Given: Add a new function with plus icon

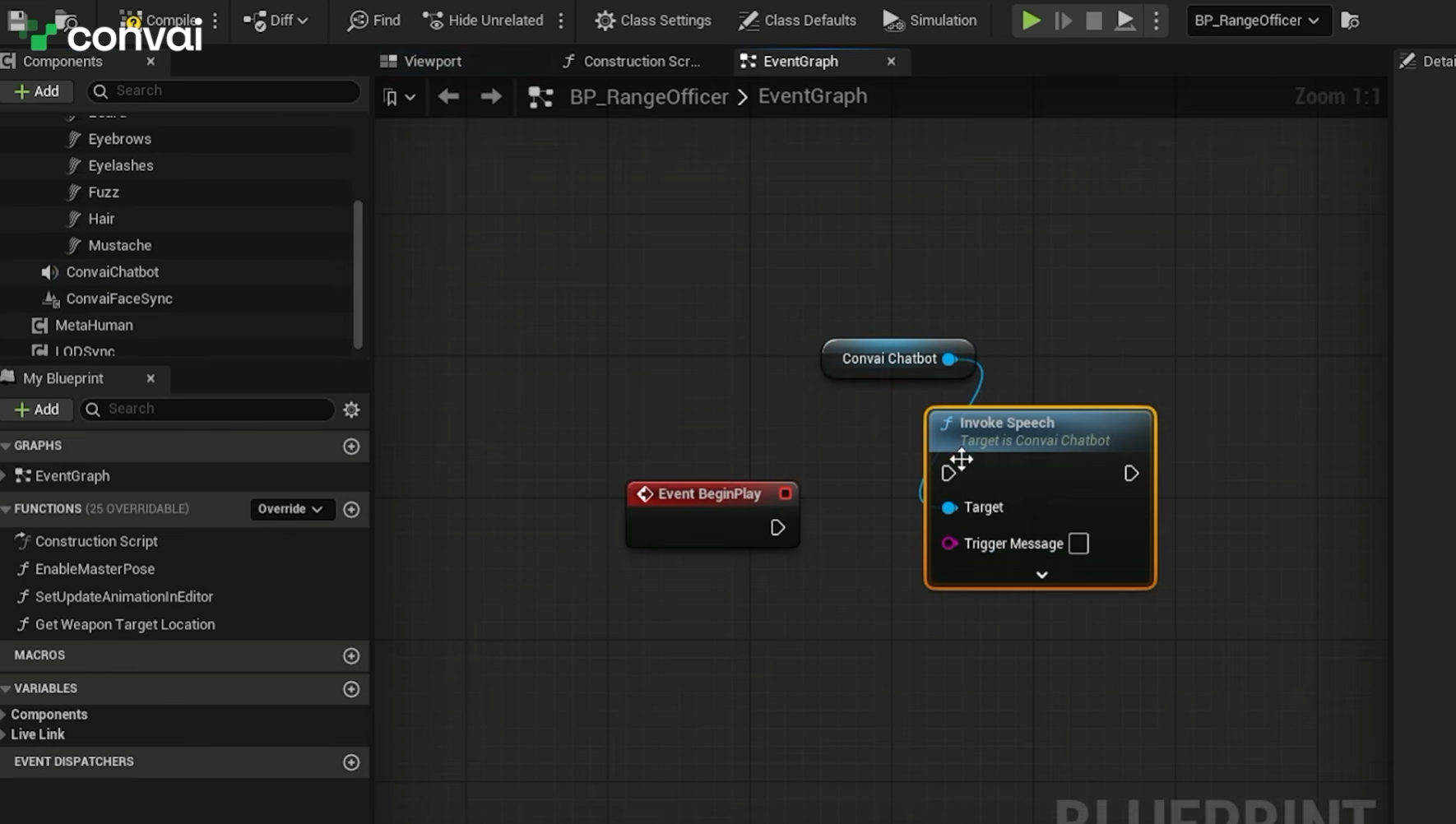Looking at the screenshot, I should tap(351, 510).
